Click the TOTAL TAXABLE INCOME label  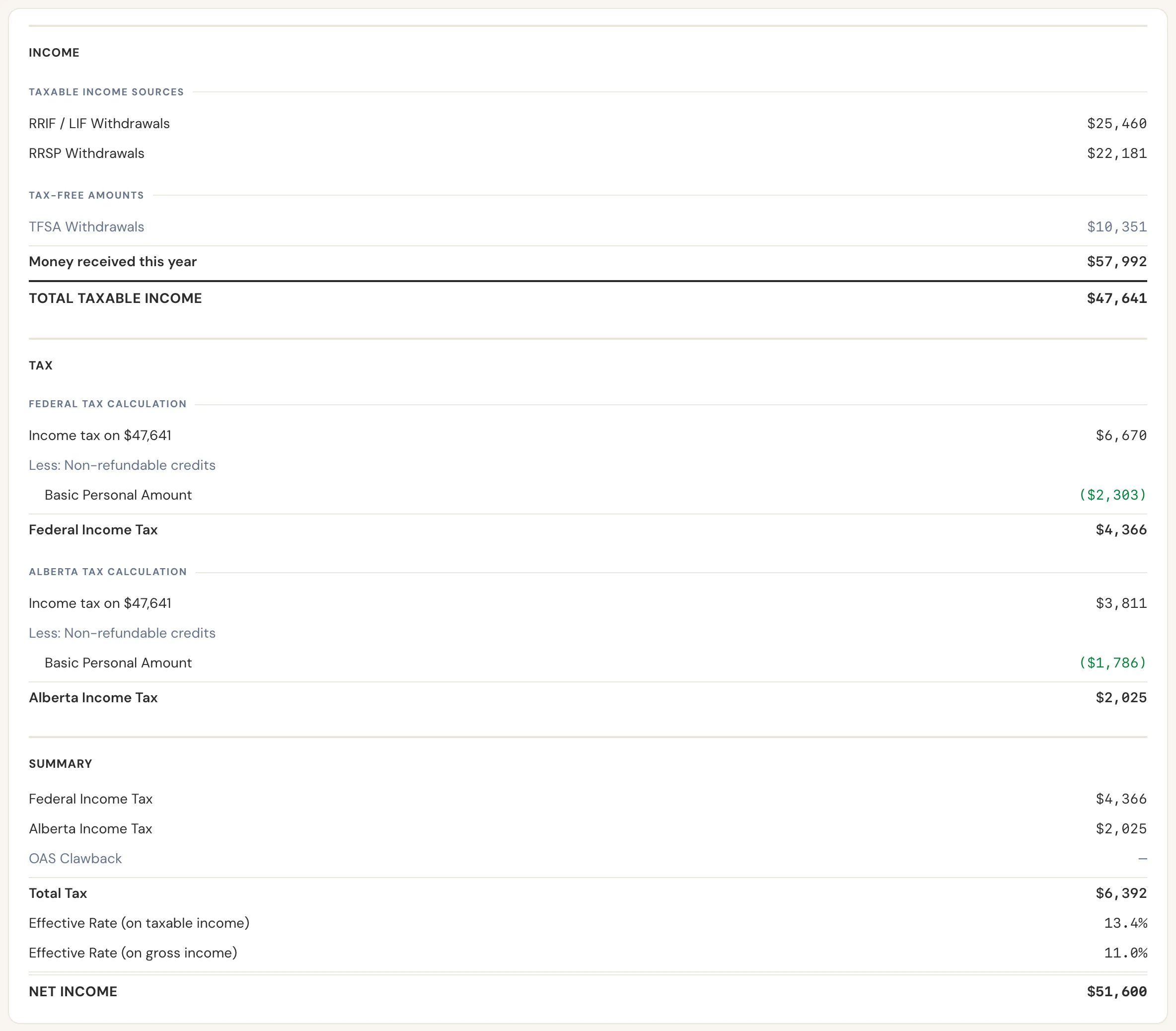115,298
